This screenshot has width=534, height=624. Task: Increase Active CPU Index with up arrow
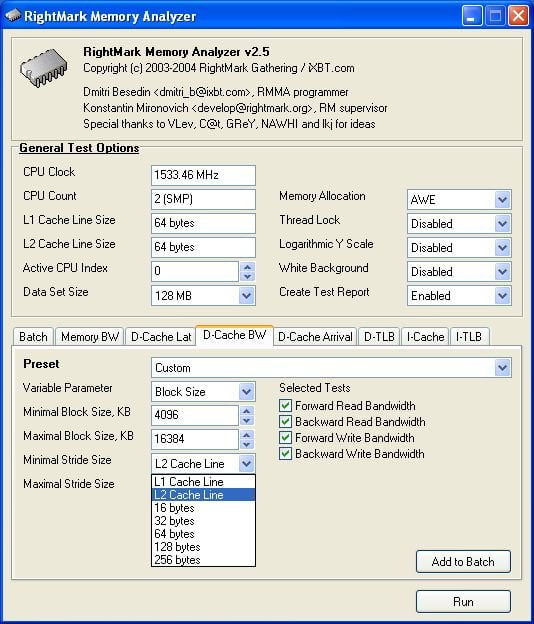[x=248, y=267]
